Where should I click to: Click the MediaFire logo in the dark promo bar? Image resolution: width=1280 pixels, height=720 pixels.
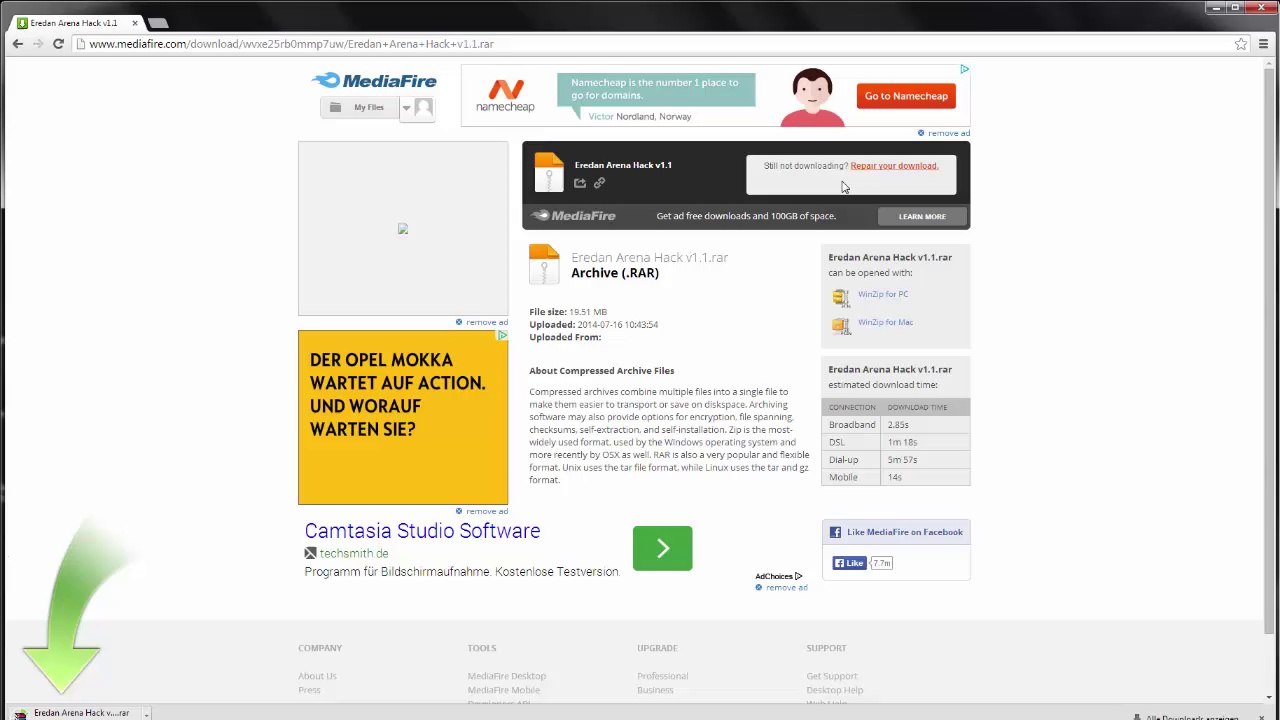click(x=573, y=216)
